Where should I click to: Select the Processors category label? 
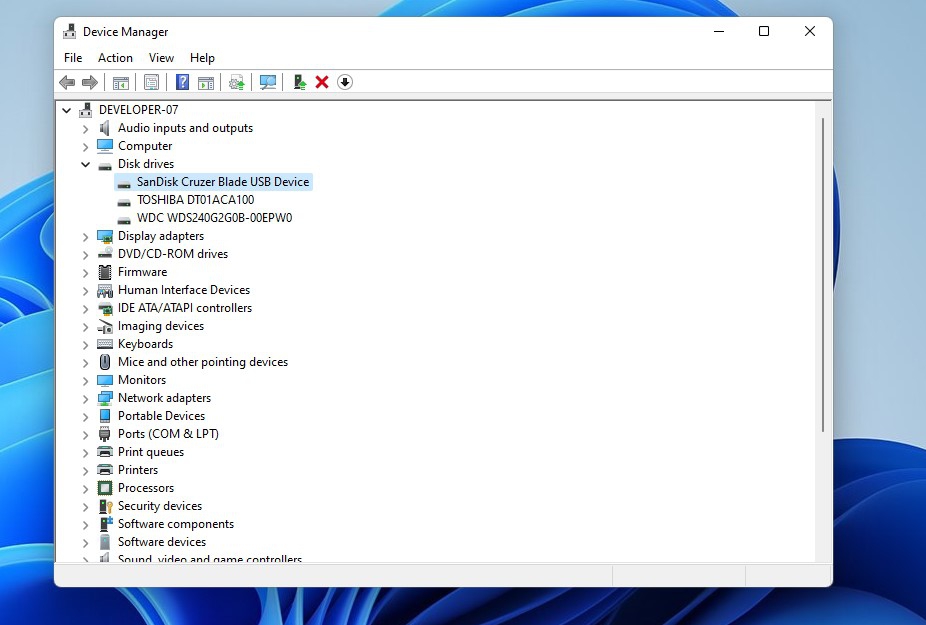[x=146, y=488]
